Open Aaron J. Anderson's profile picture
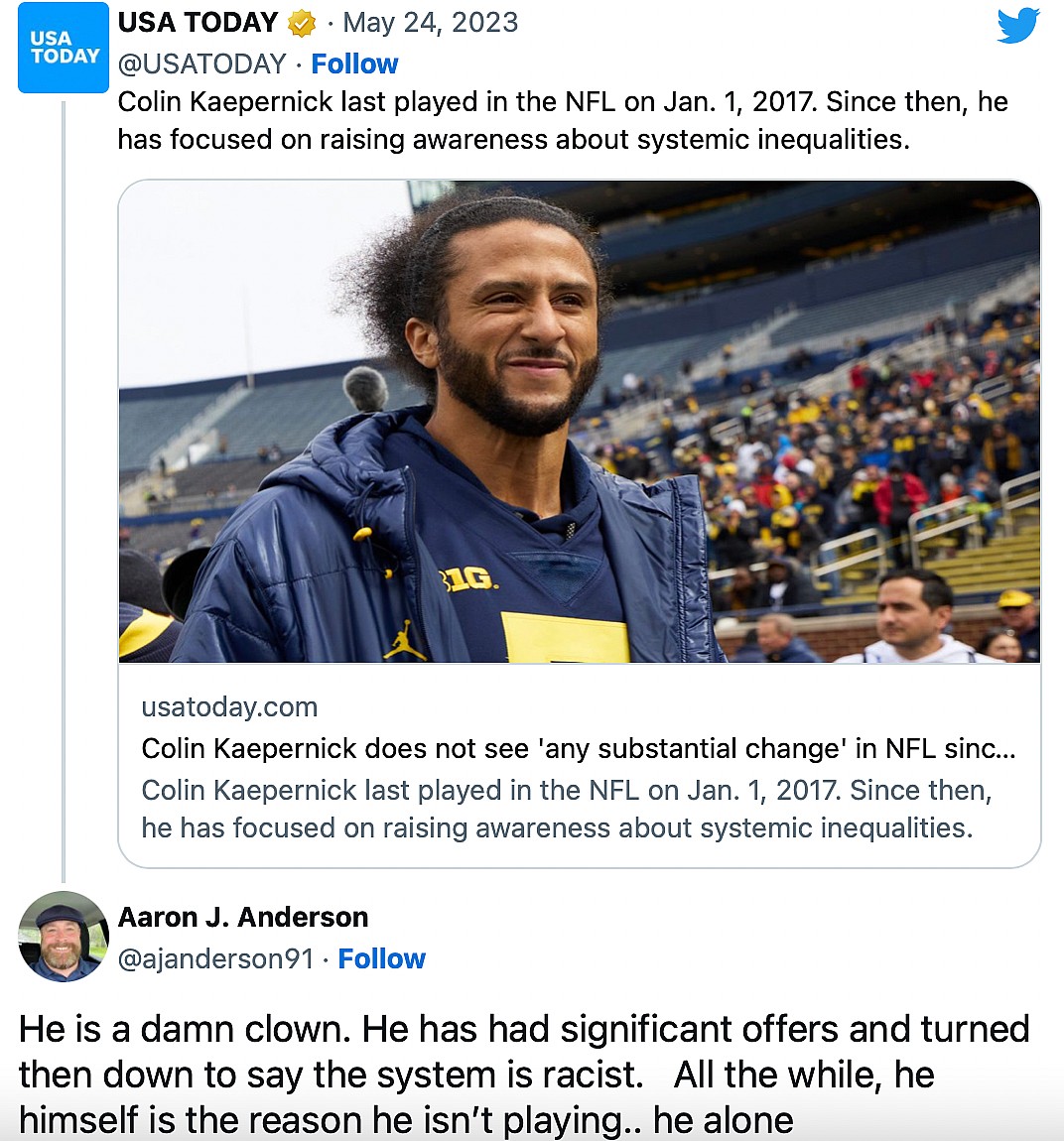 pyautogui.click(x=64, y=937)
